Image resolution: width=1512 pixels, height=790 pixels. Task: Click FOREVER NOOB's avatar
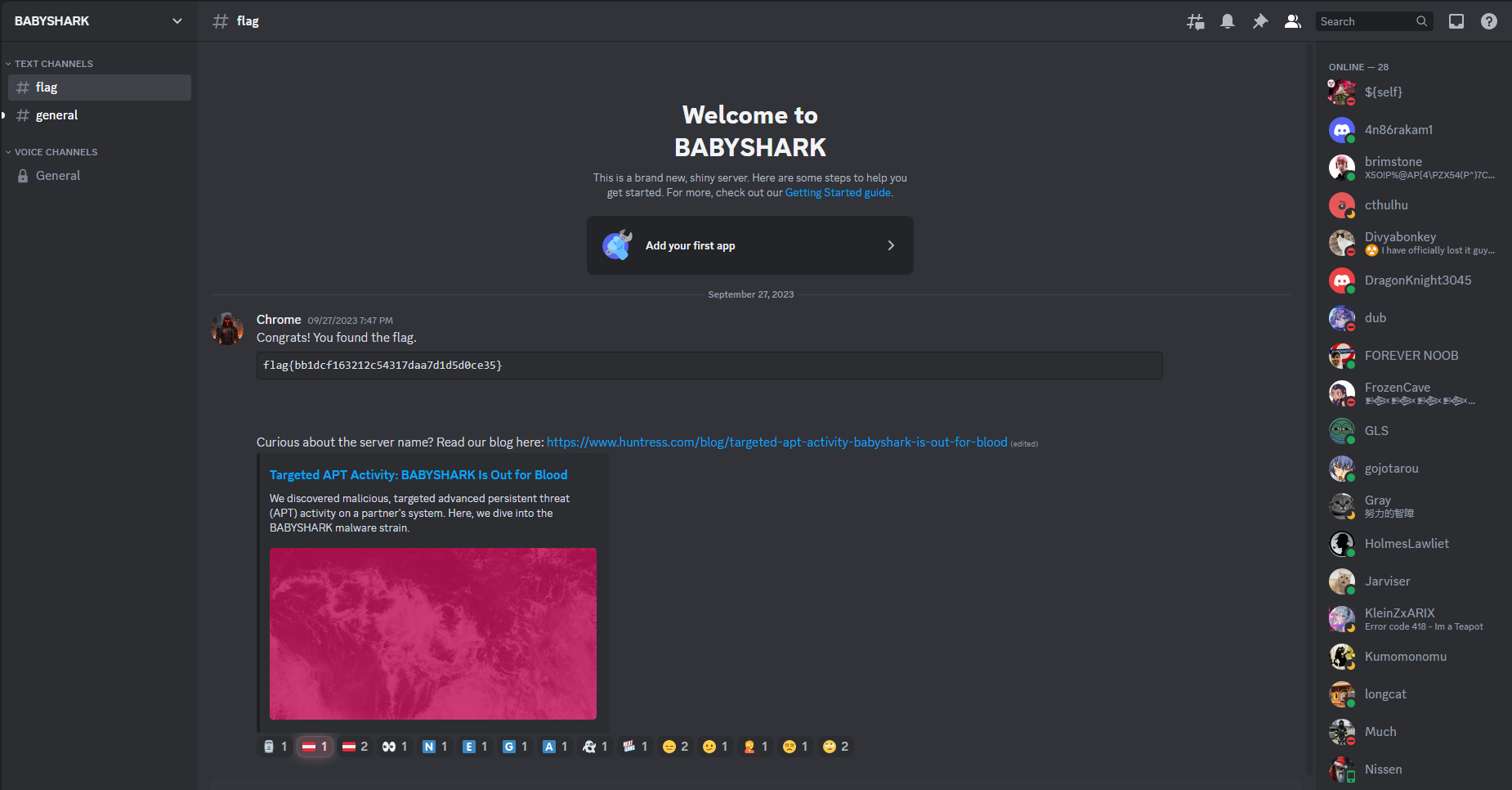[1341, 356]
